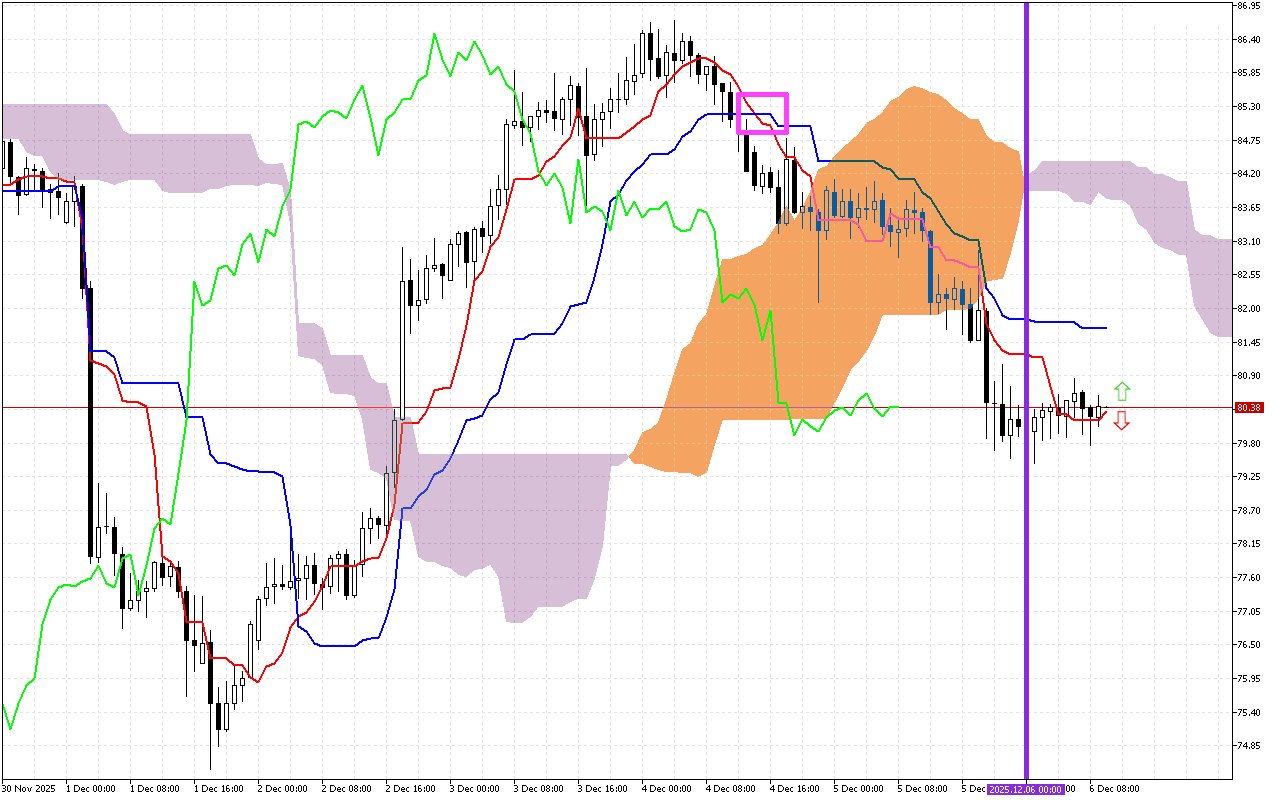This screenshot has height=800, width=1280.
Task: Select the magenta rectangle on the chart
Action: click(762, 95)
